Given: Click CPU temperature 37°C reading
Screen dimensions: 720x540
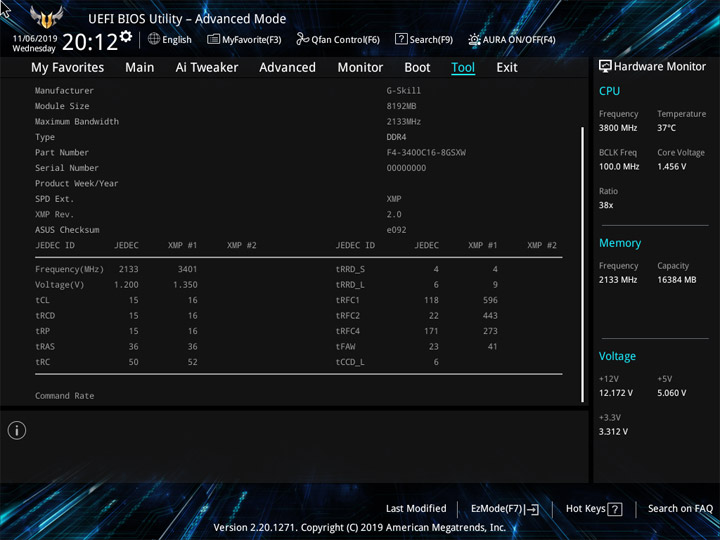Looking at the screenshot, I should pos(666,128).
